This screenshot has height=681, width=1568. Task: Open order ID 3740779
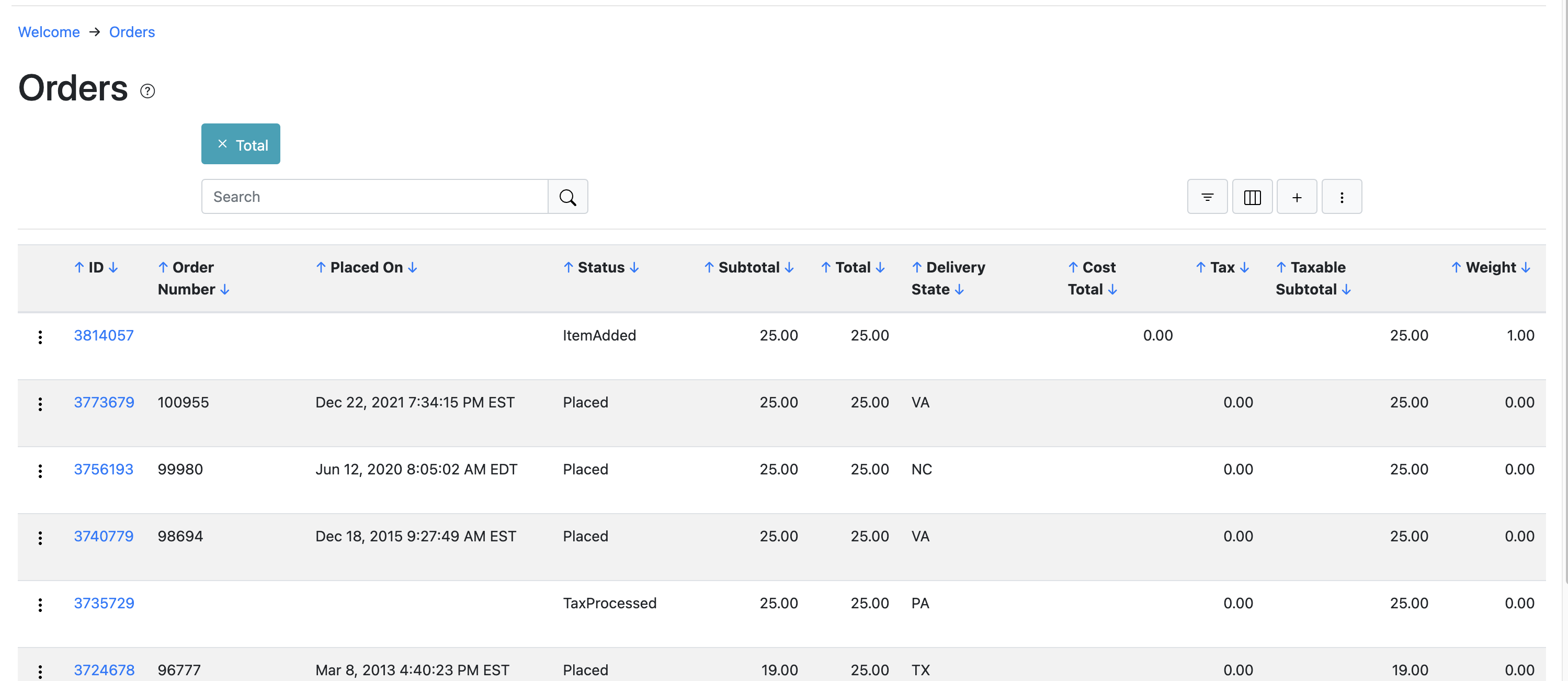point(104,536)
